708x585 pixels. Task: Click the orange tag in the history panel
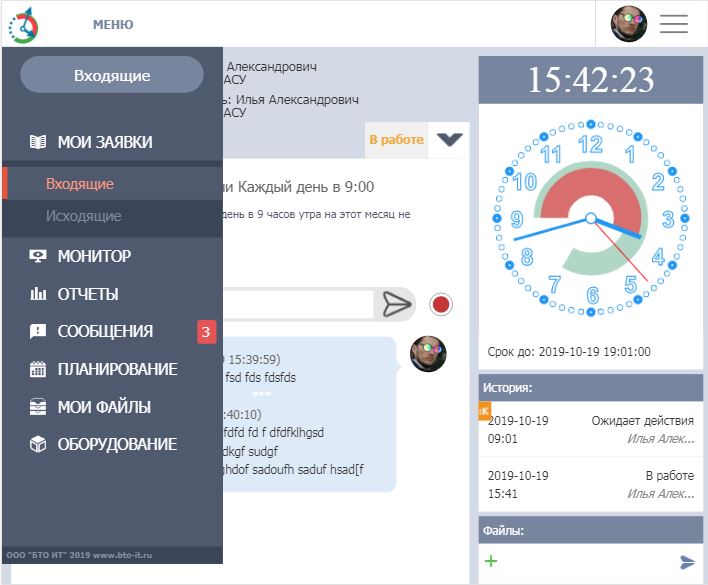click(x=484, y=411)
